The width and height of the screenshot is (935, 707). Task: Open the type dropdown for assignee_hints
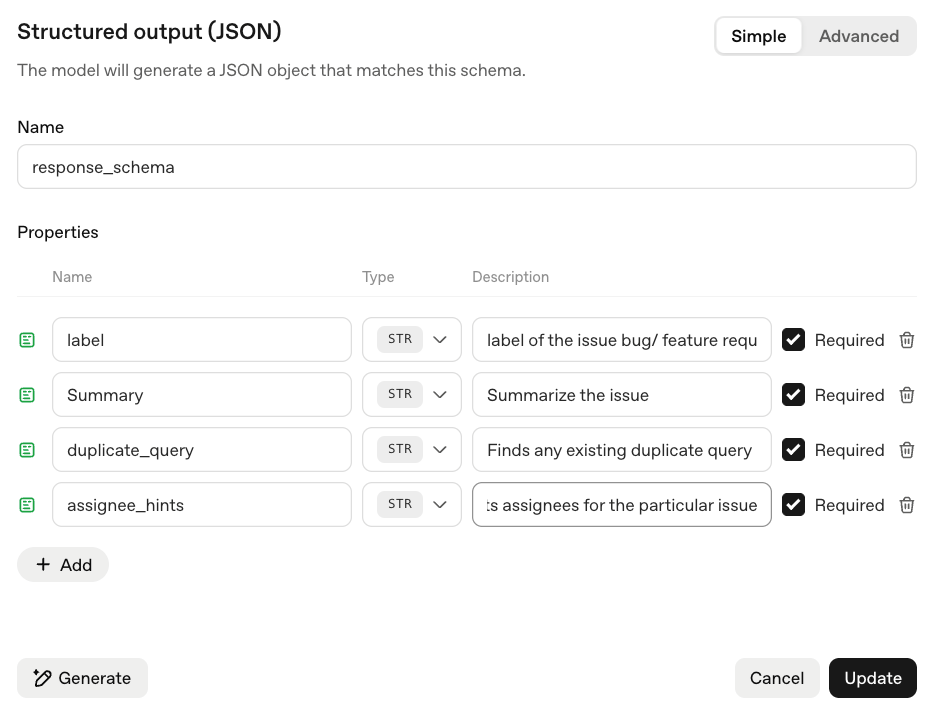click(x=411, y=505)
